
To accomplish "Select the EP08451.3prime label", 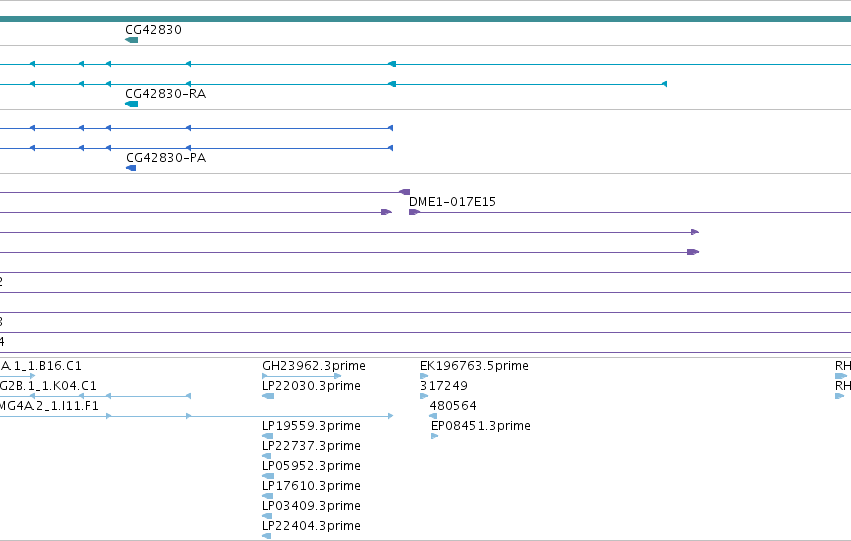I will (x=480, y=426).
